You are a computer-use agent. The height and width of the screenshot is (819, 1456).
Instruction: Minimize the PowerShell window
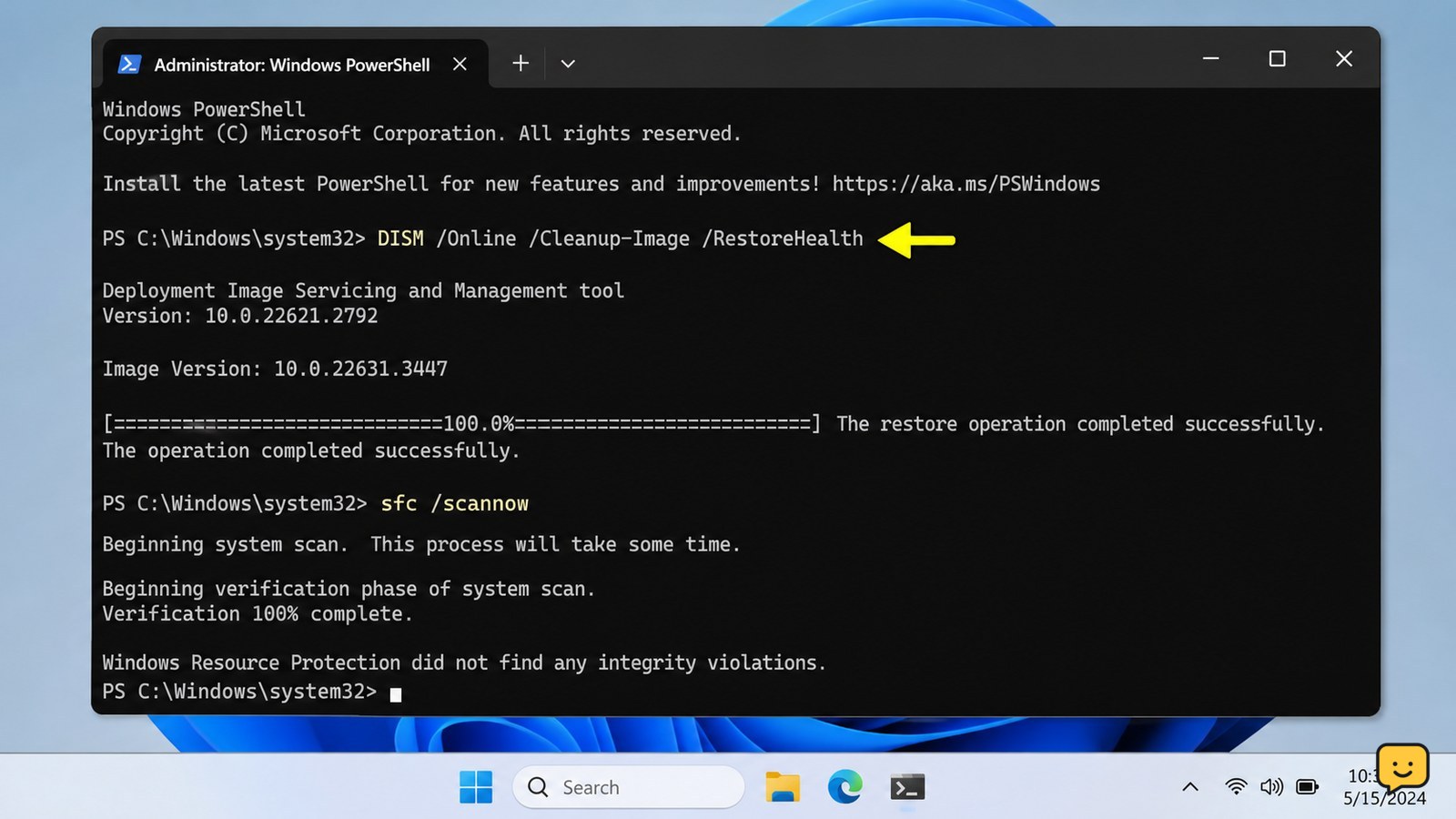[1210, 58]
